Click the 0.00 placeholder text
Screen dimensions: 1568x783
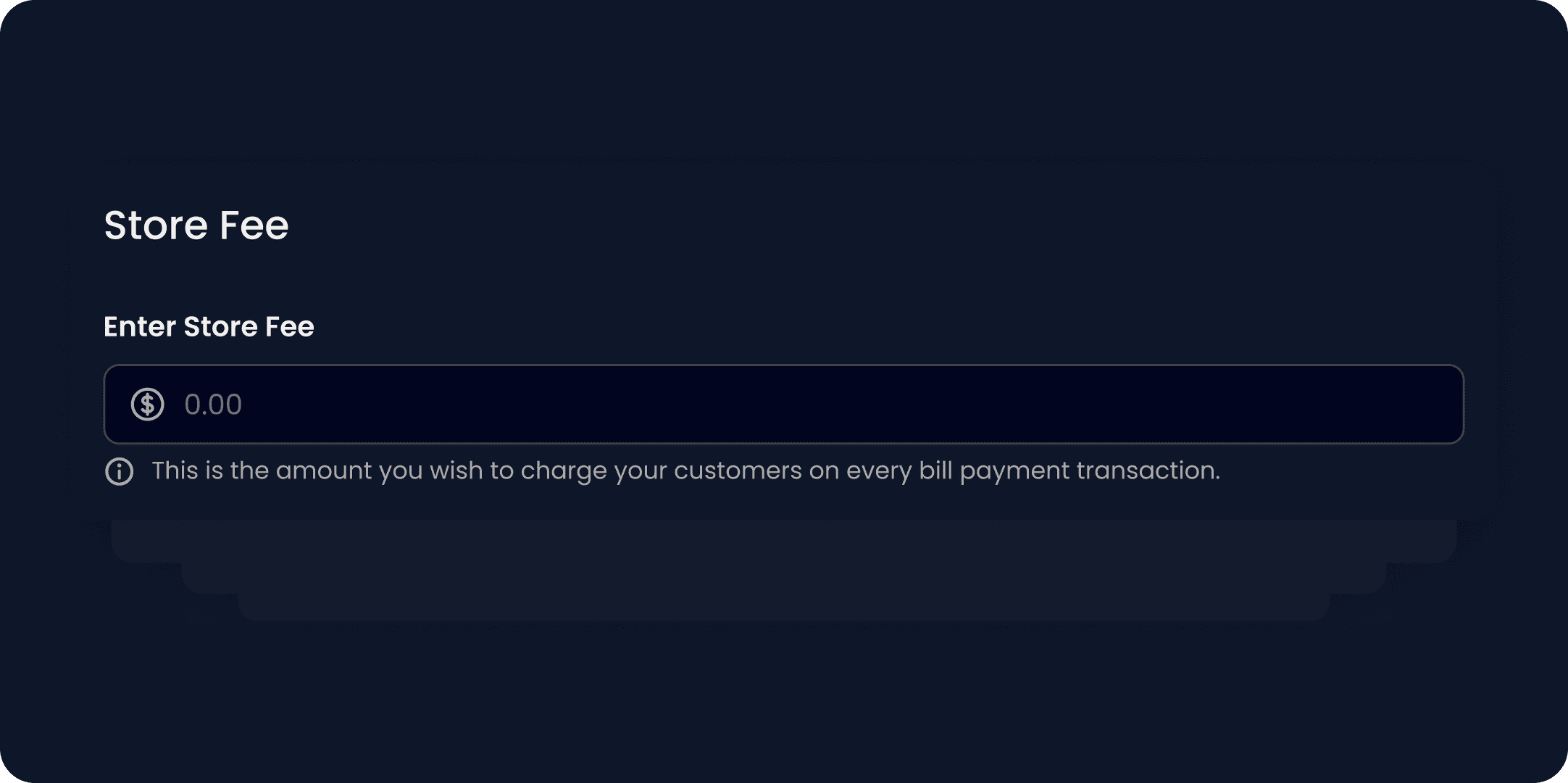(x=213, y=405)
